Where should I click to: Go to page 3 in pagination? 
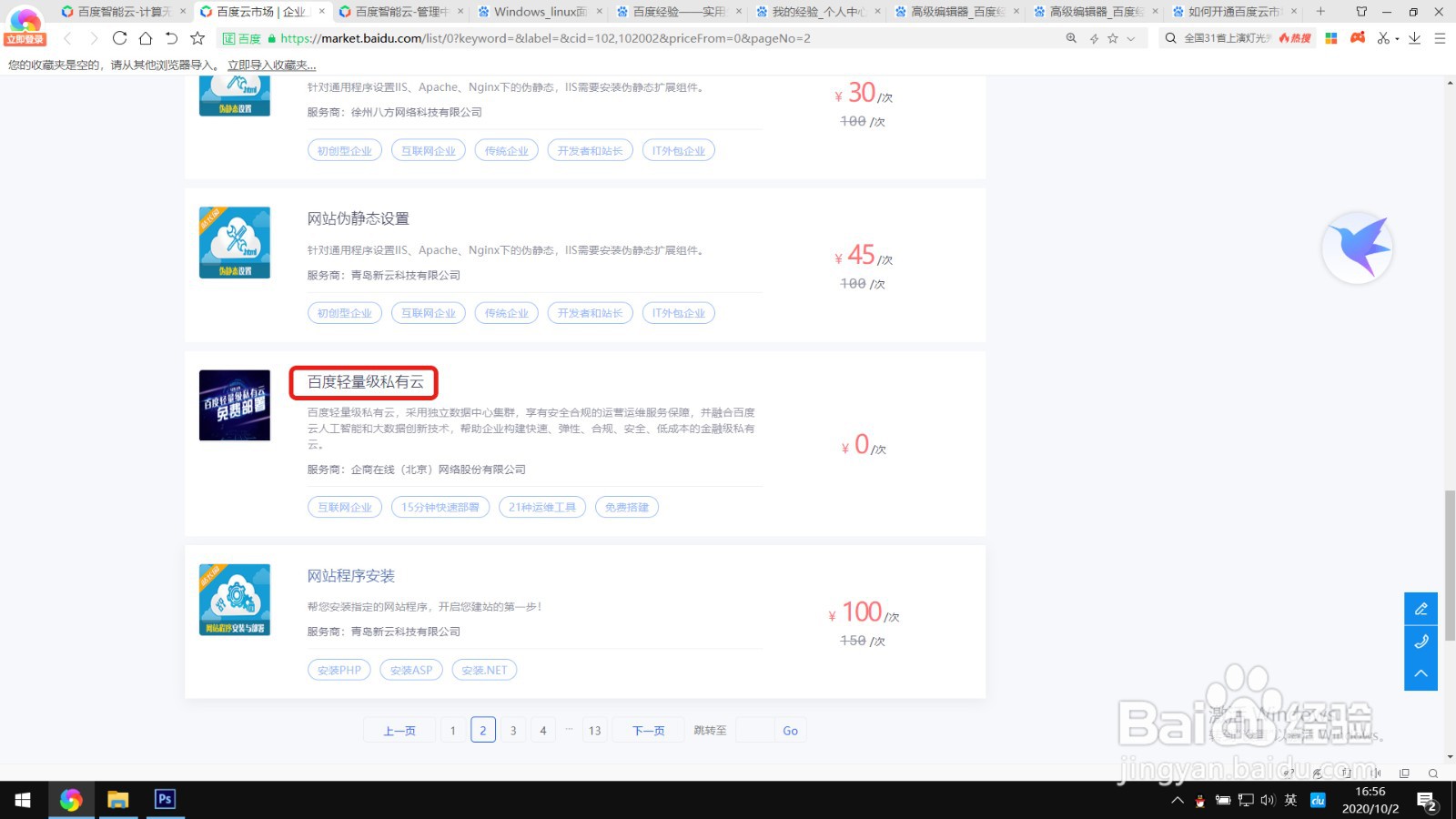[513, 730]
